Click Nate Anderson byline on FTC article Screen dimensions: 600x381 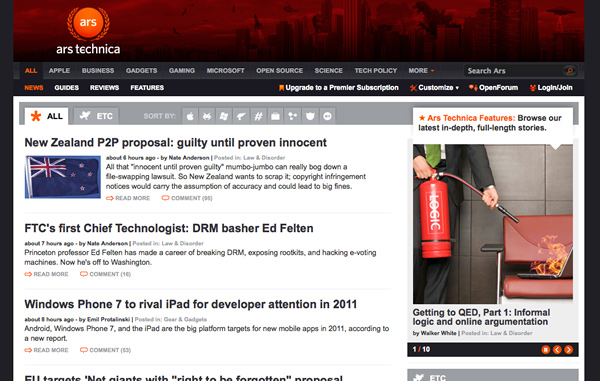point(108,243)
